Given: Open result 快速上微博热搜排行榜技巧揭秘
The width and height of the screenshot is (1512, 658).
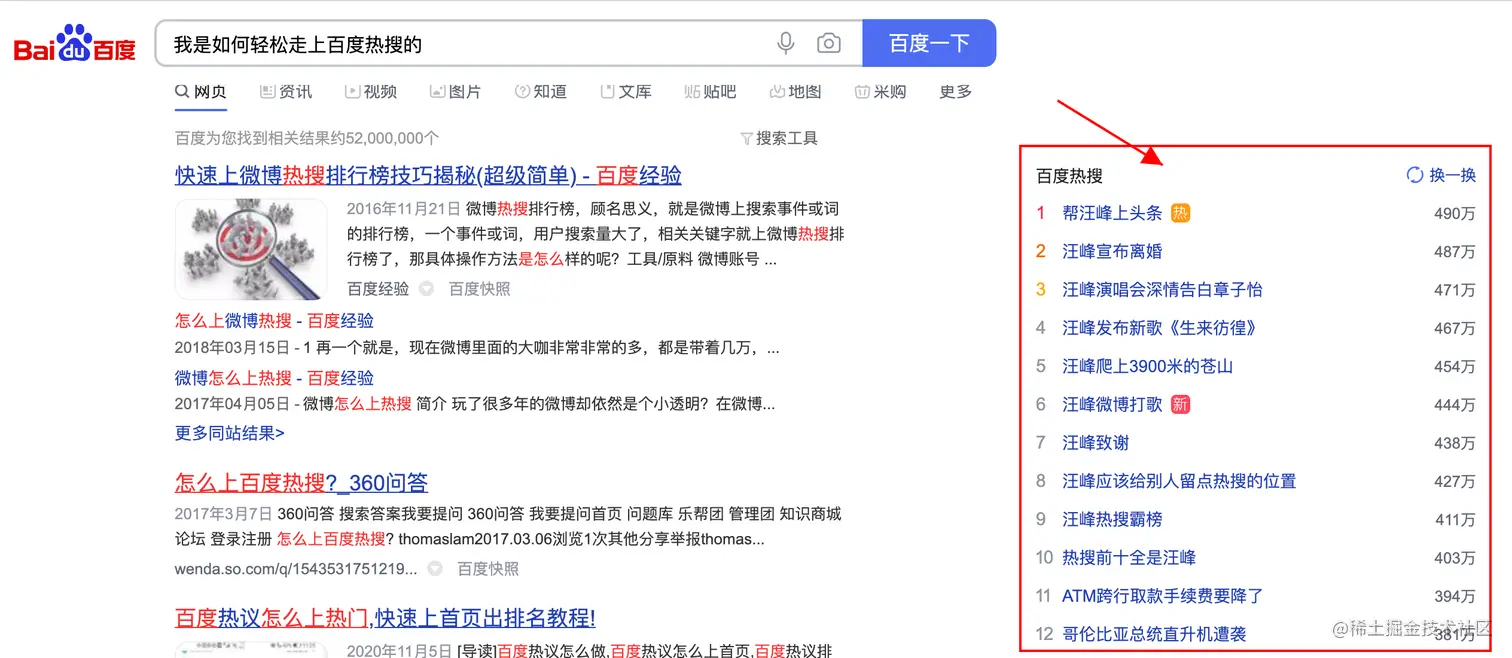Looking at the screenshot, I should pos(428,176).
